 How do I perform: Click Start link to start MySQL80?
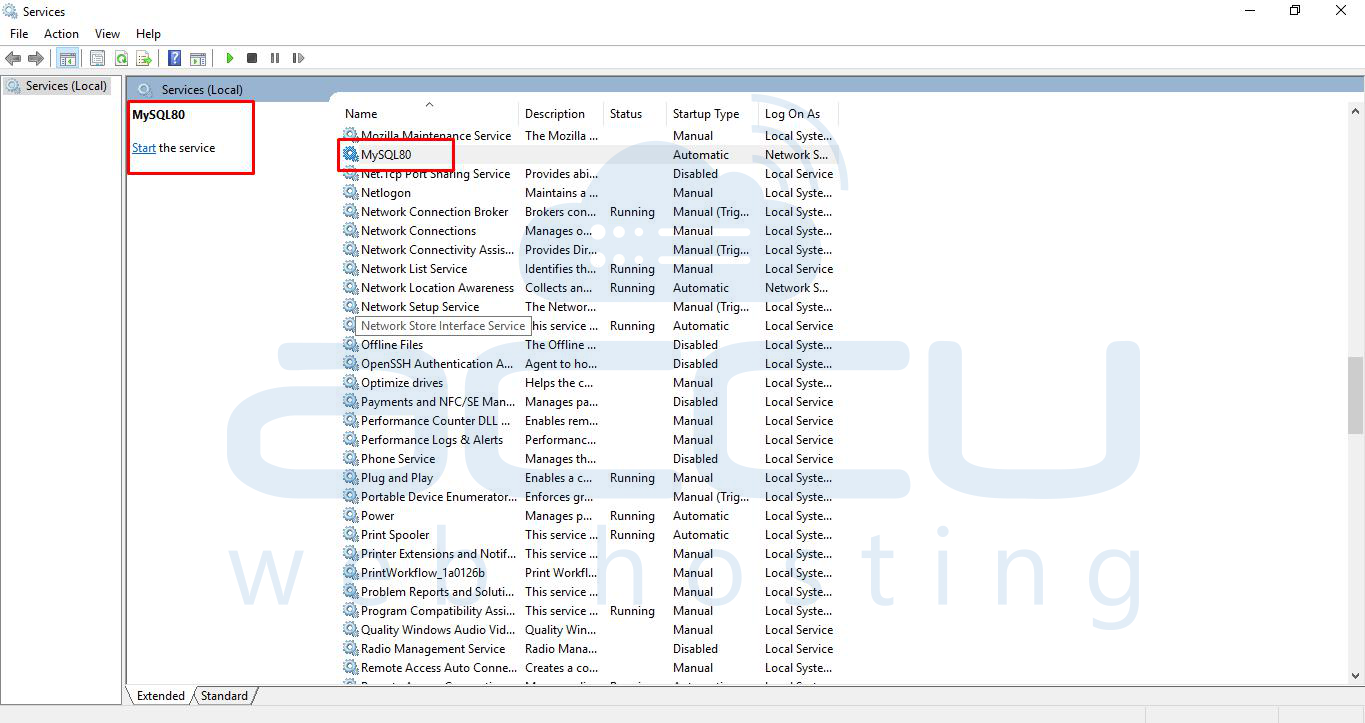(144, 148)
